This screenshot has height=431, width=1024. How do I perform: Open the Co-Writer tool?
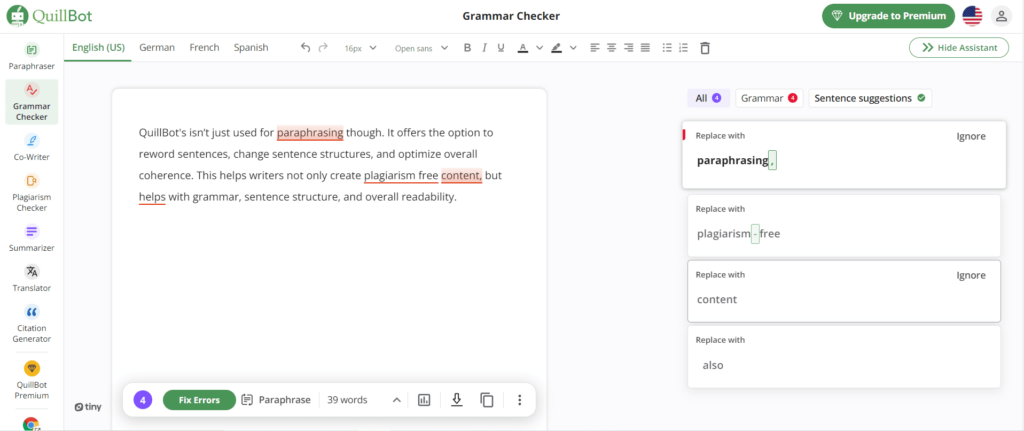(31, 148)
